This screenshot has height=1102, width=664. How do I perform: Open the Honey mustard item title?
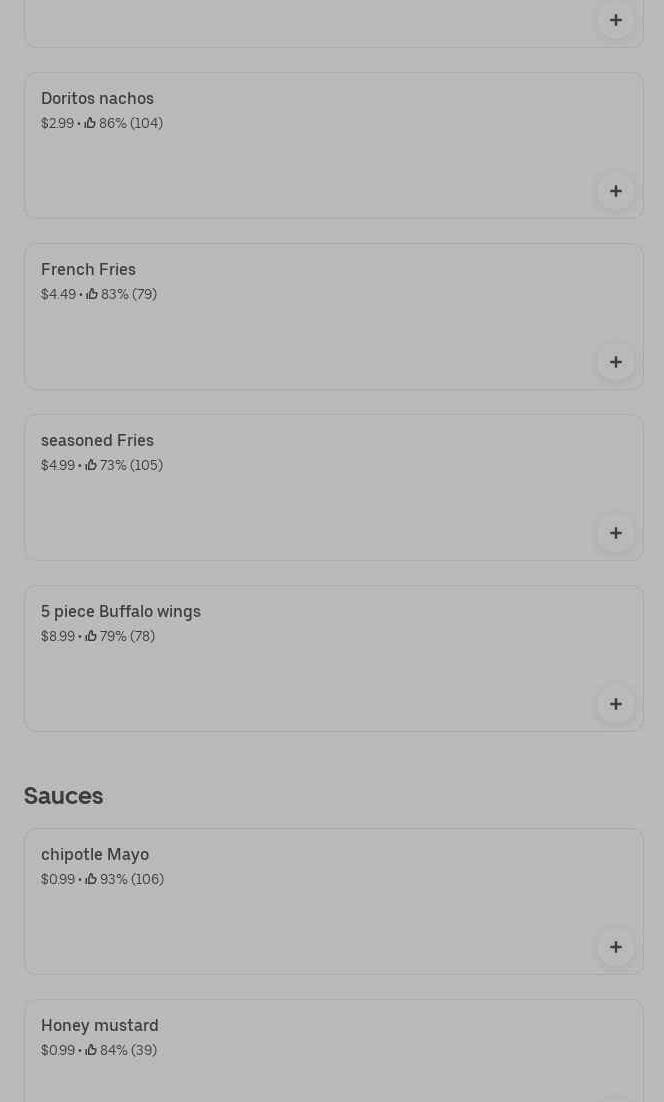click(x=100, y=1025)
